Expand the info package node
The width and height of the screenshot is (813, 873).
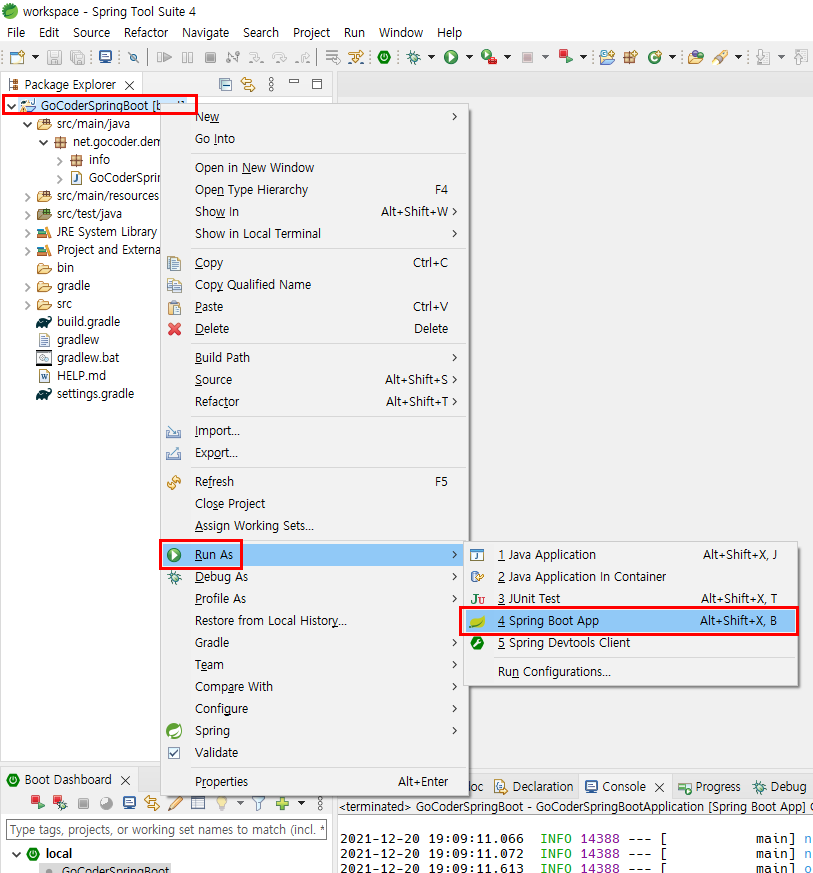60,161
